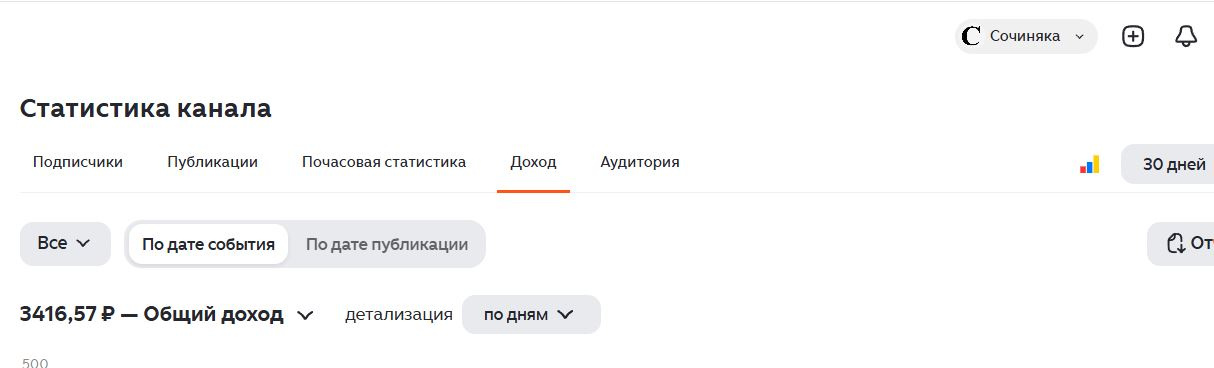Viewport: 1214px width, 368px height.
Task: Select the Доход tab
Action: [x=533, y=162]
